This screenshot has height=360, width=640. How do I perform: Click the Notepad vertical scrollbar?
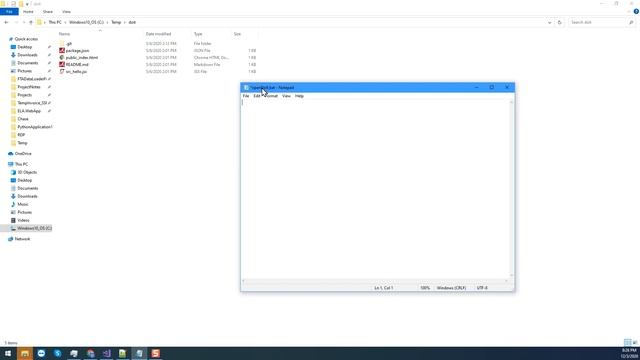(512, 189)
